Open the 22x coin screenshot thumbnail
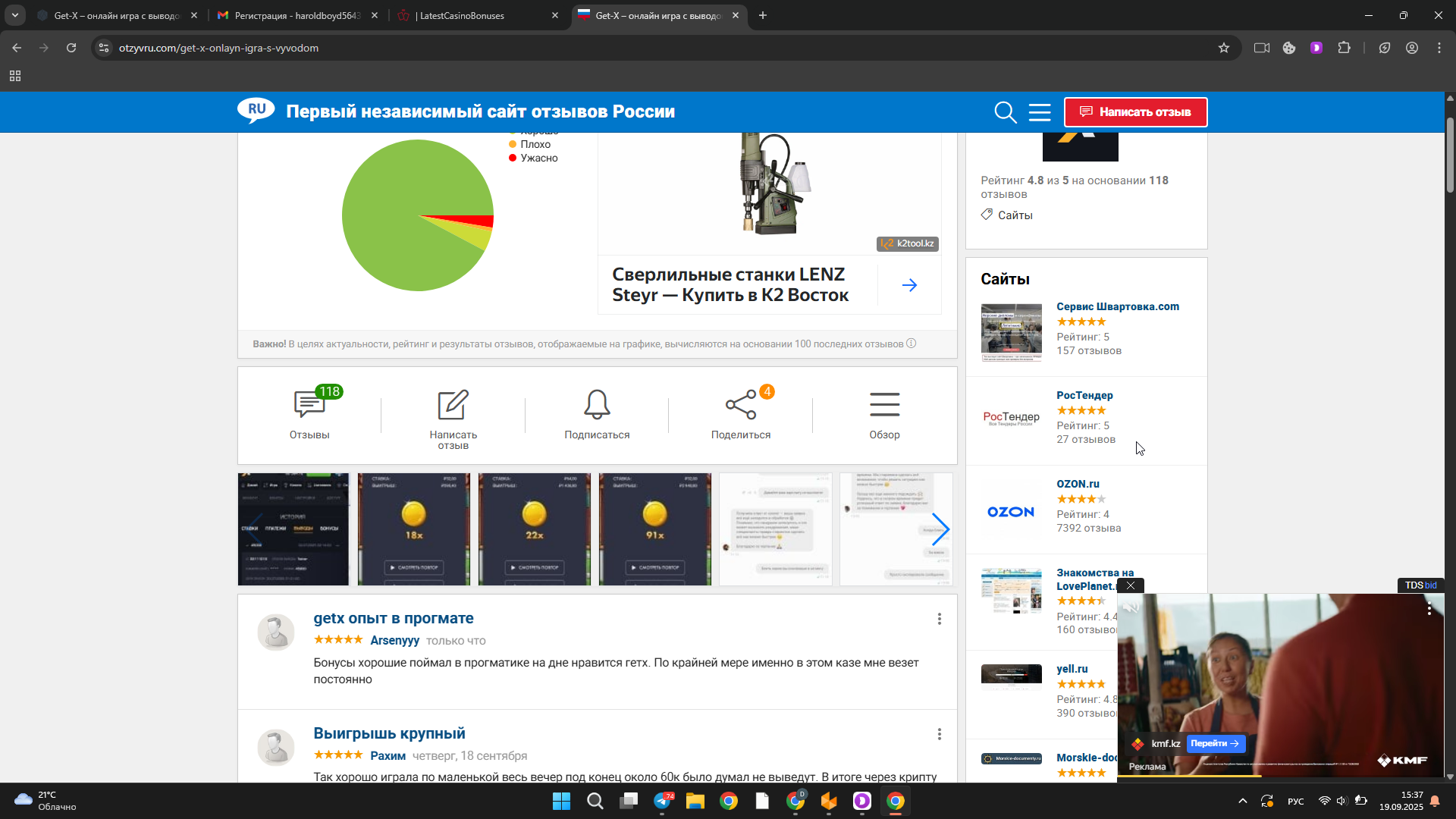1456x819 pixels. [x=535, y=529]
